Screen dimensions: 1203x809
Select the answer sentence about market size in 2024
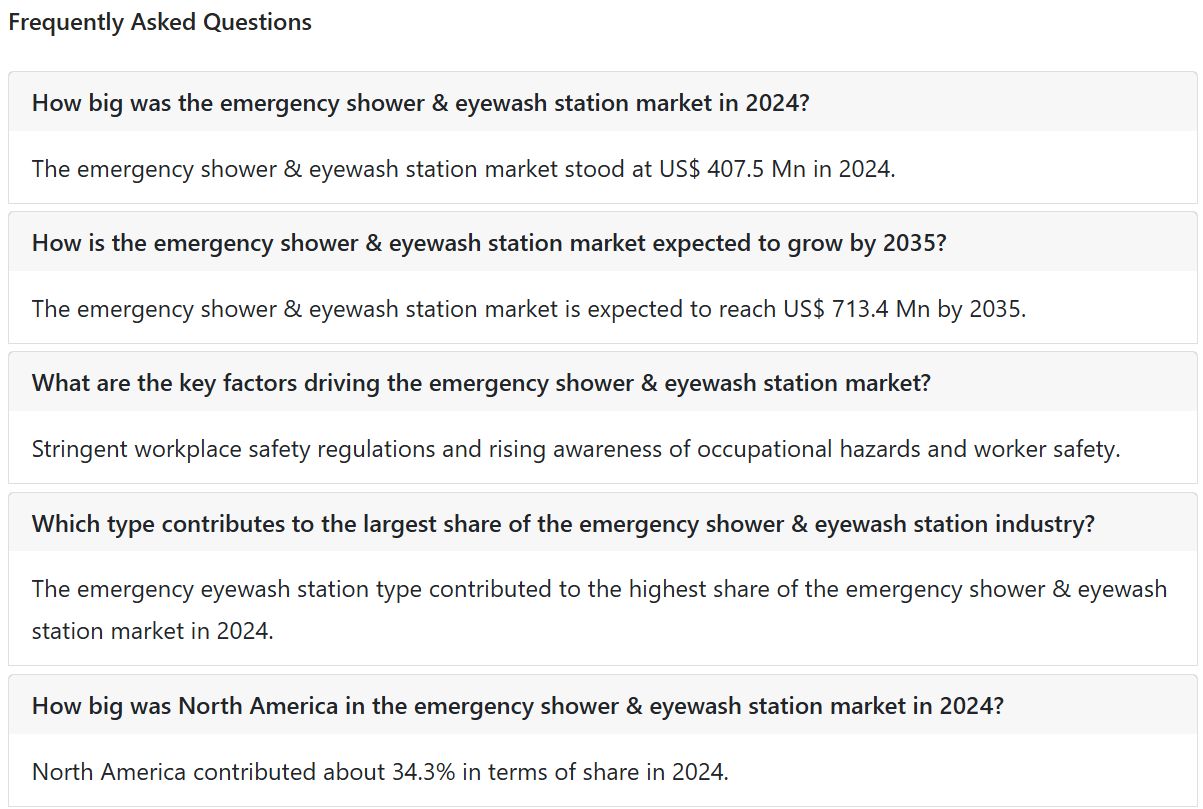coord(463,168)
